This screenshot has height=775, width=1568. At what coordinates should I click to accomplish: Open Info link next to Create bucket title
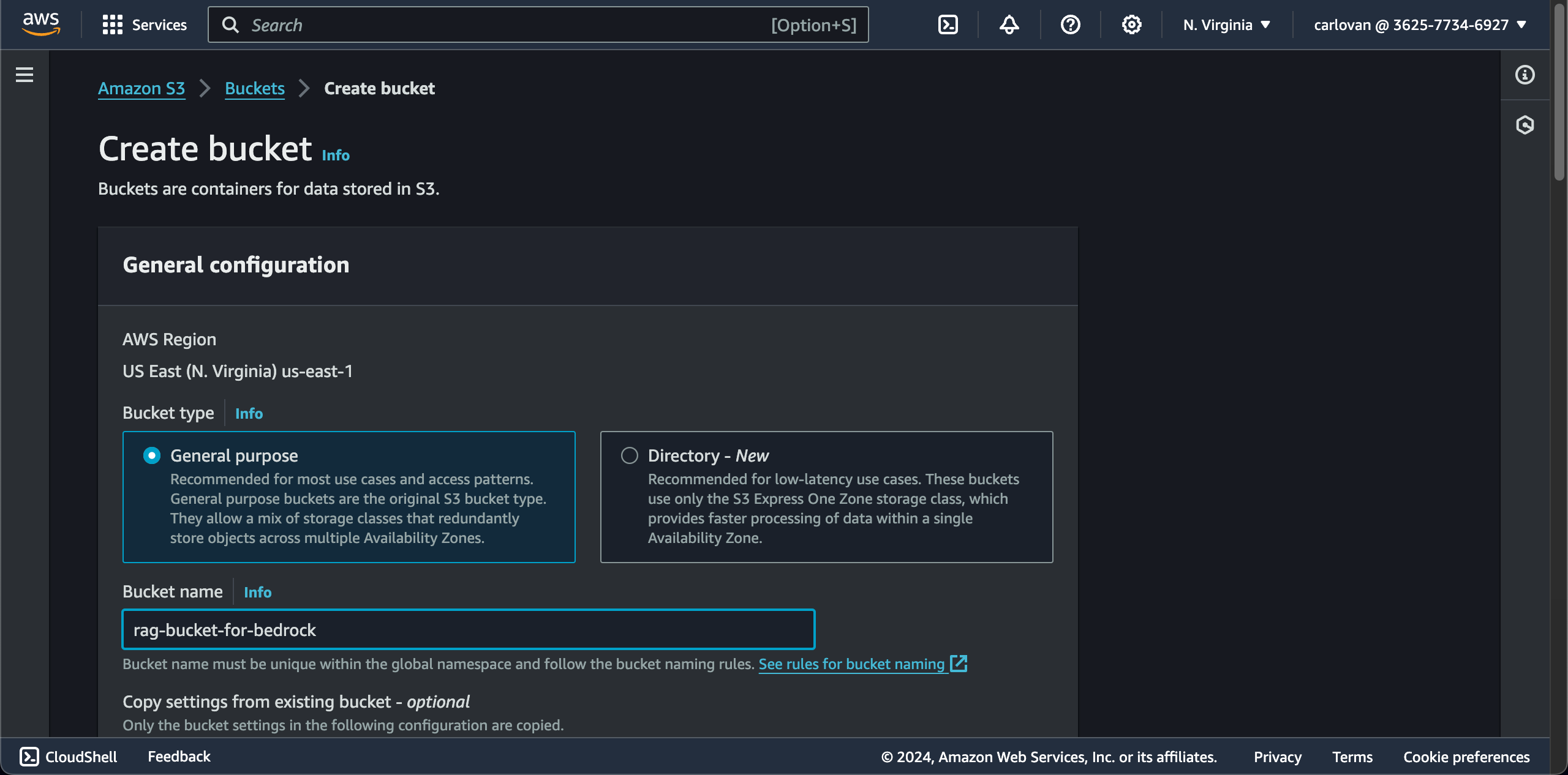336,155
